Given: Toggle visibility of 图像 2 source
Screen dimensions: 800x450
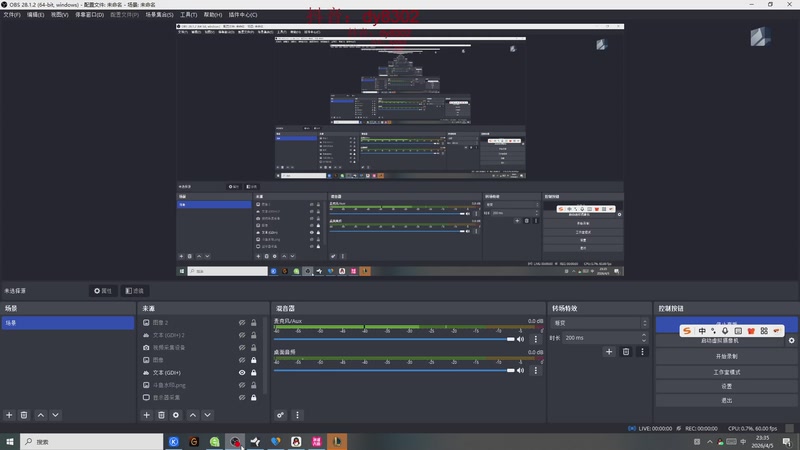Looking at the screenshot, I should (242, 323).
